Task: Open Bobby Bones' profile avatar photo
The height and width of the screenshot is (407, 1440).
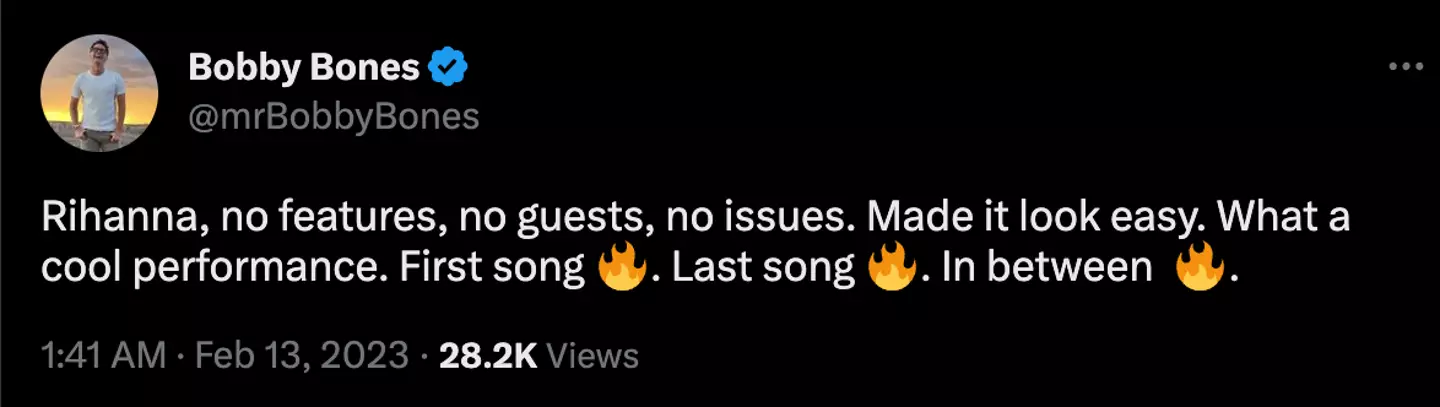Action: [99, 93]
